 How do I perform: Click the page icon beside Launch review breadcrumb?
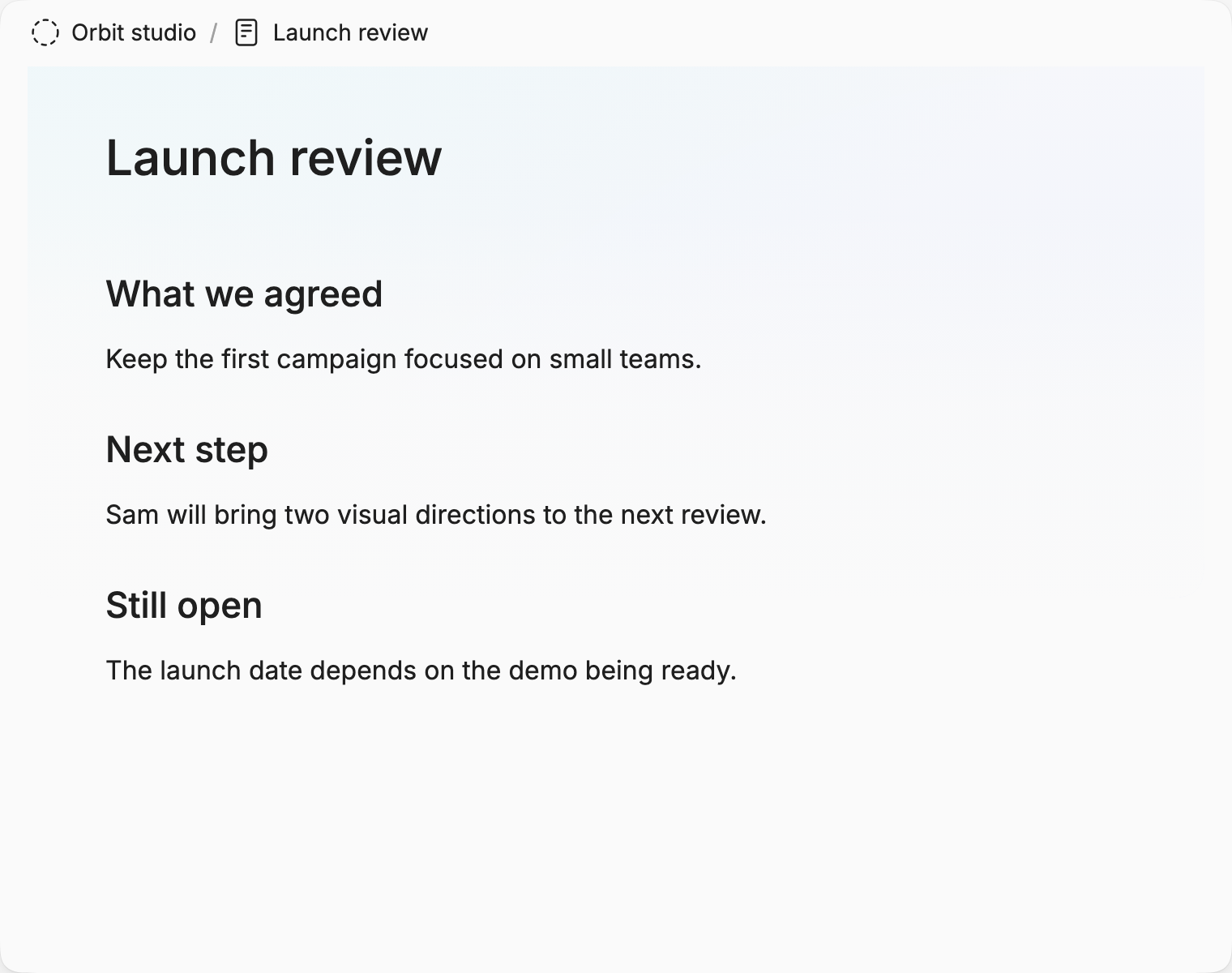tap(246, 32)
